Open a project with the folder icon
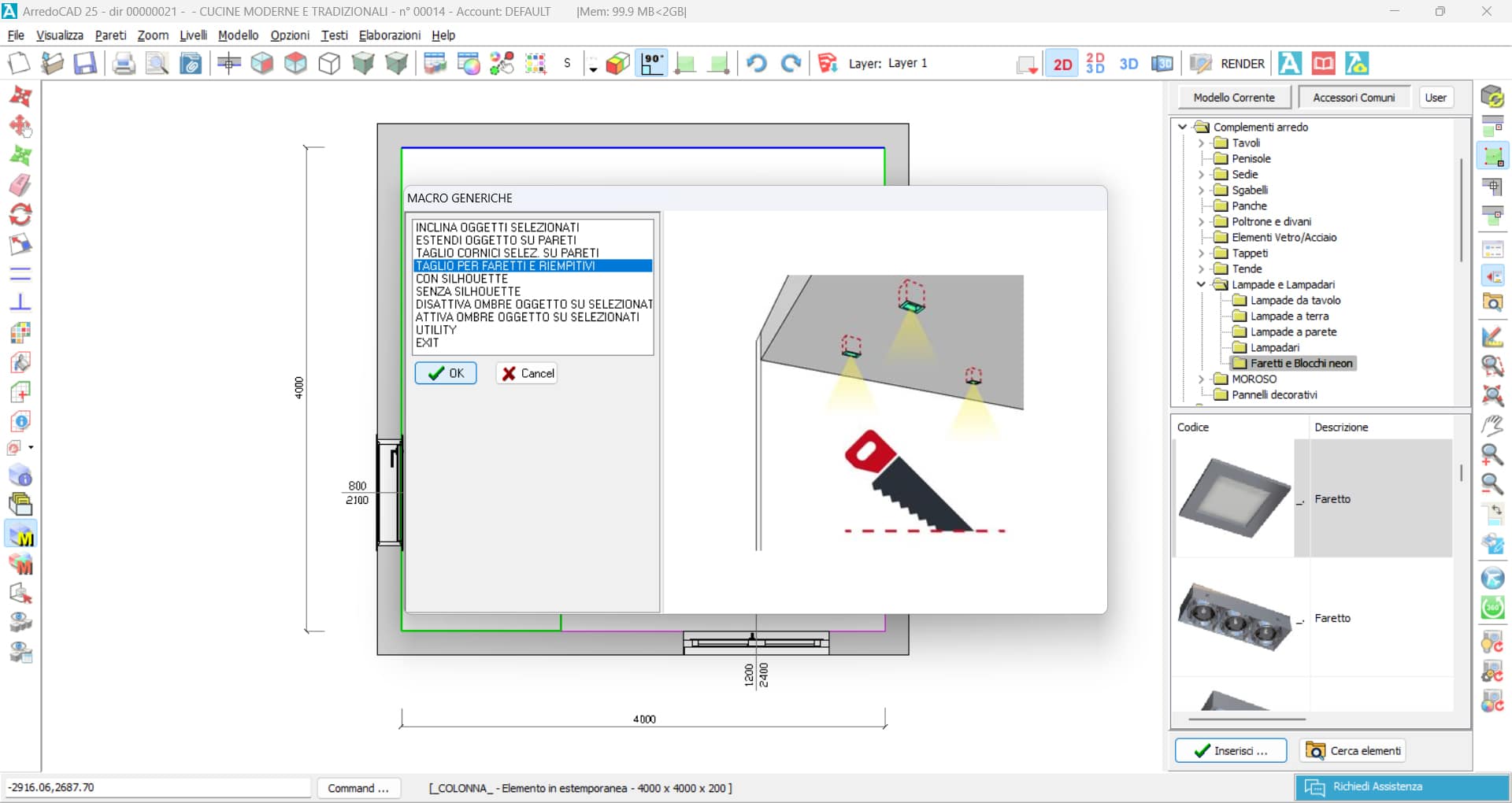 52,63
